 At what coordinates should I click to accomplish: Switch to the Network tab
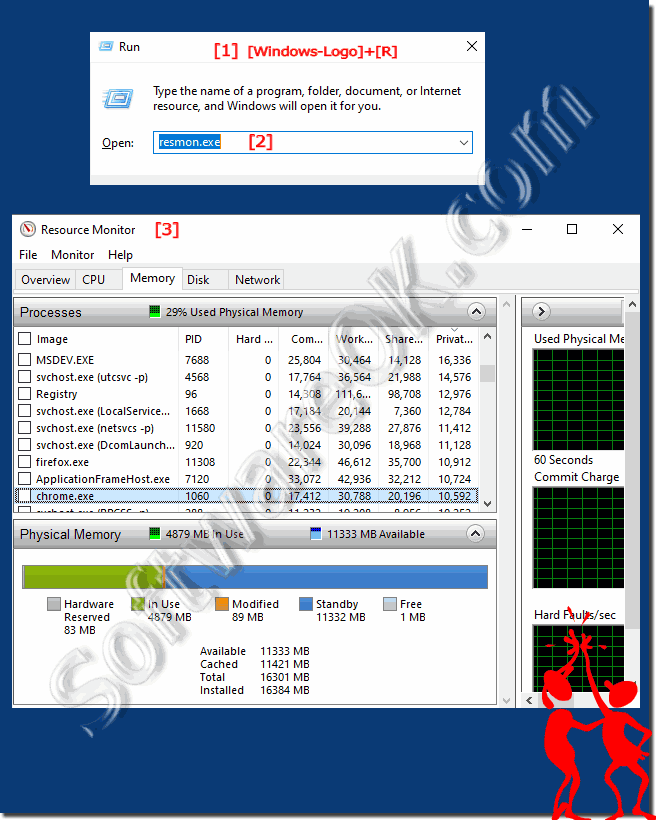click(x=257, y=280)
